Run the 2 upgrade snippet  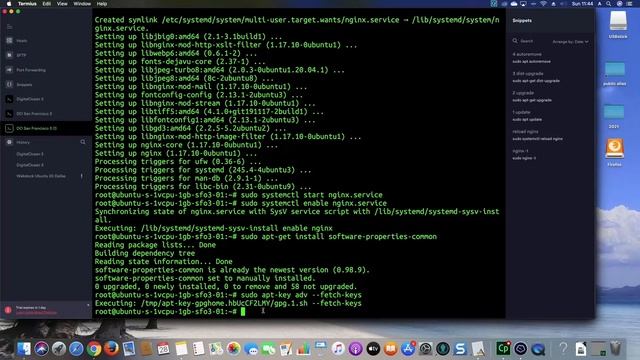pyautogui.click(x=532, y=96)
